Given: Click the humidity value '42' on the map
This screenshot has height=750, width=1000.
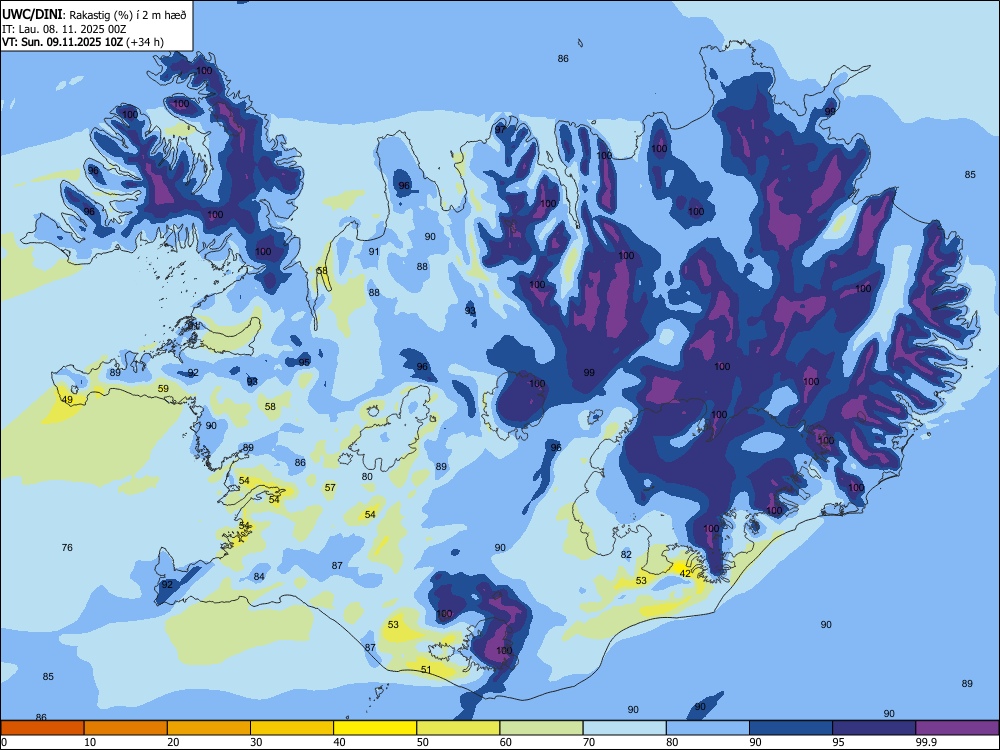Looking at the screenshot, I should (685, 573).
